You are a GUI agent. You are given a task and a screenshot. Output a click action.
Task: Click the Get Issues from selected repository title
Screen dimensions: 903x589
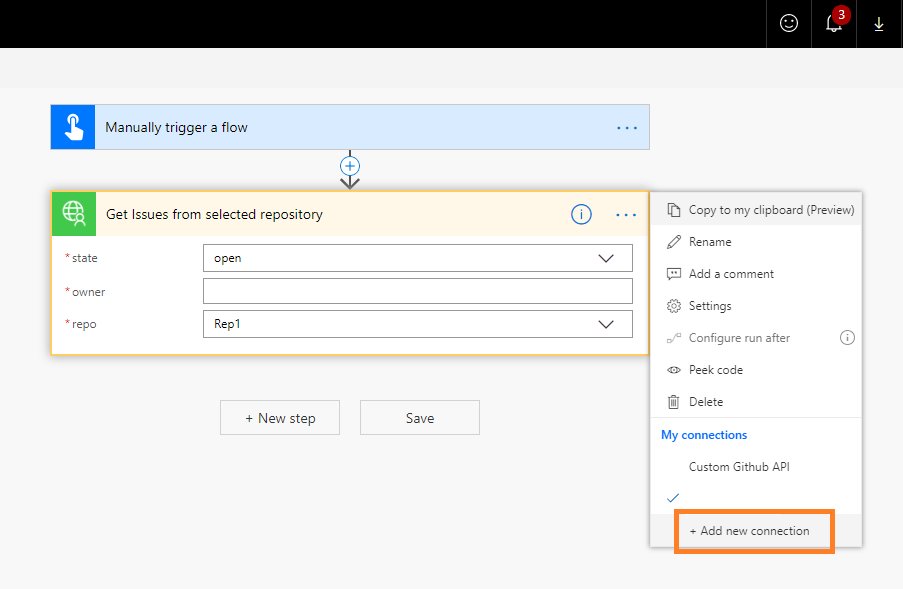point(214,214)
